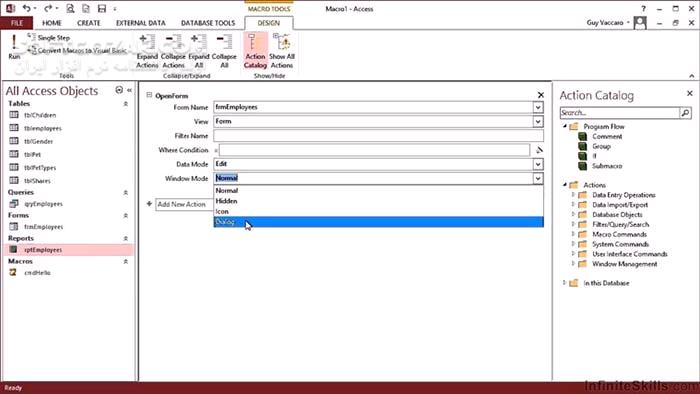Screen dimensions: 700x394
Task: Click Expand Actions icon
Action: tap(147, 51)
